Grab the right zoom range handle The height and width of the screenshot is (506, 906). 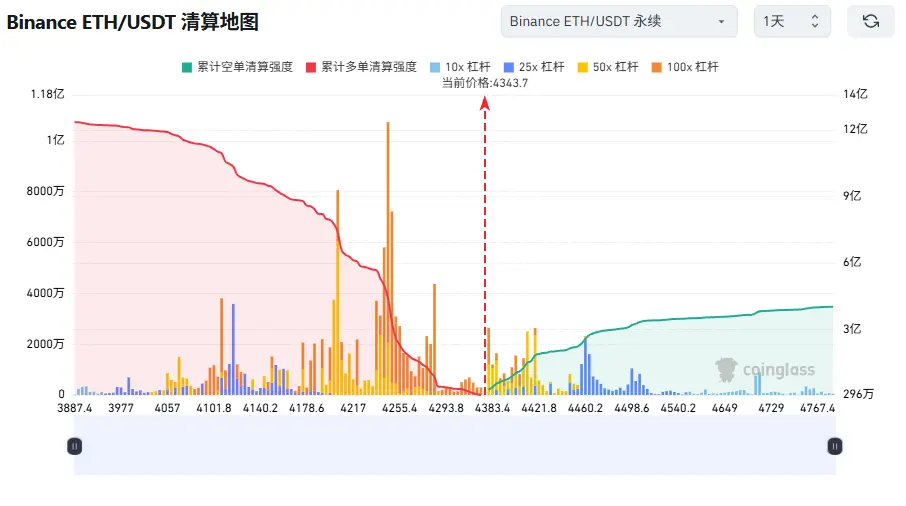pos(835,446)
